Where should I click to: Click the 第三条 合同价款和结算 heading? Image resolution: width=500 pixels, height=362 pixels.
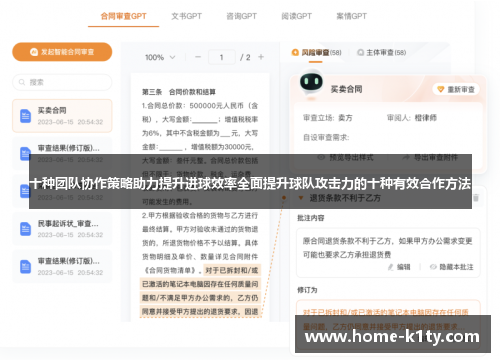tap(179, 92)
